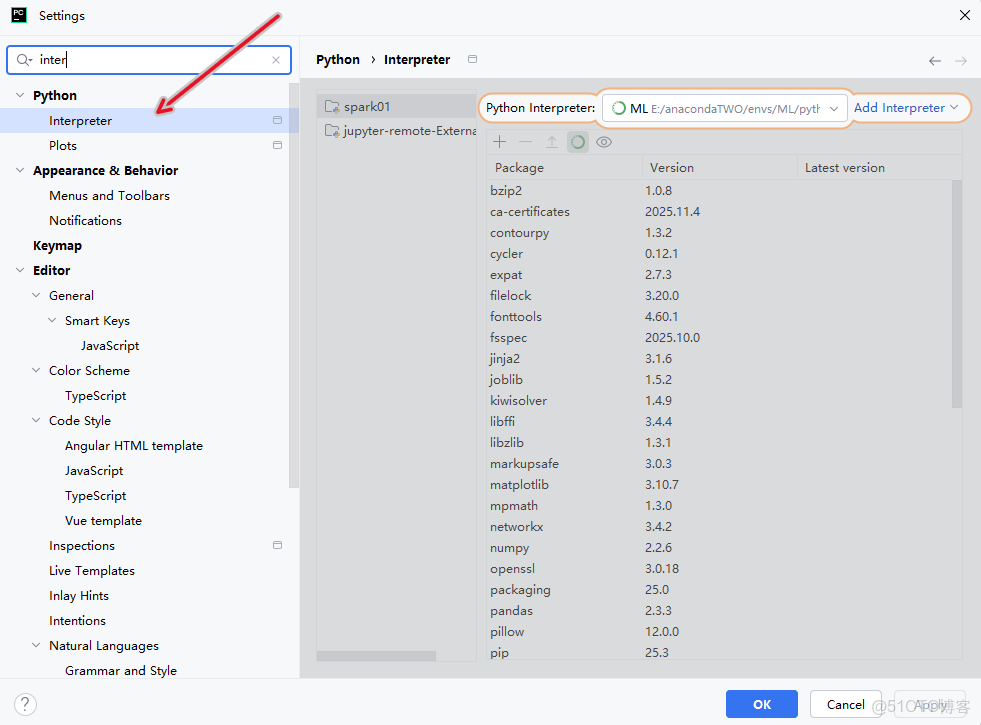Select the fonttools package row
Image resolution: width=981 pixels, height=725 pixels.
(719, 317)
